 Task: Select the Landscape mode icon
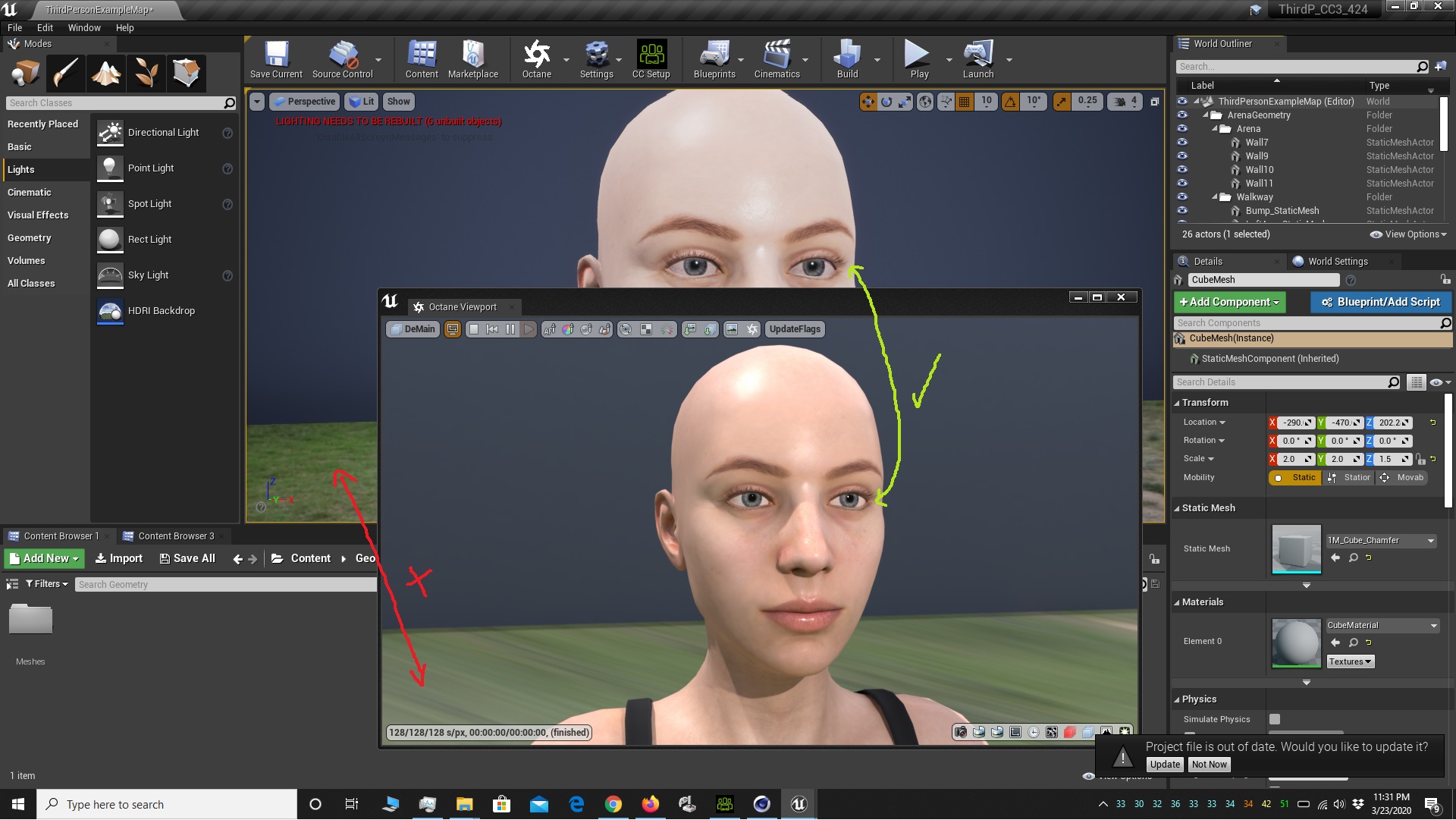coord(105,74)
